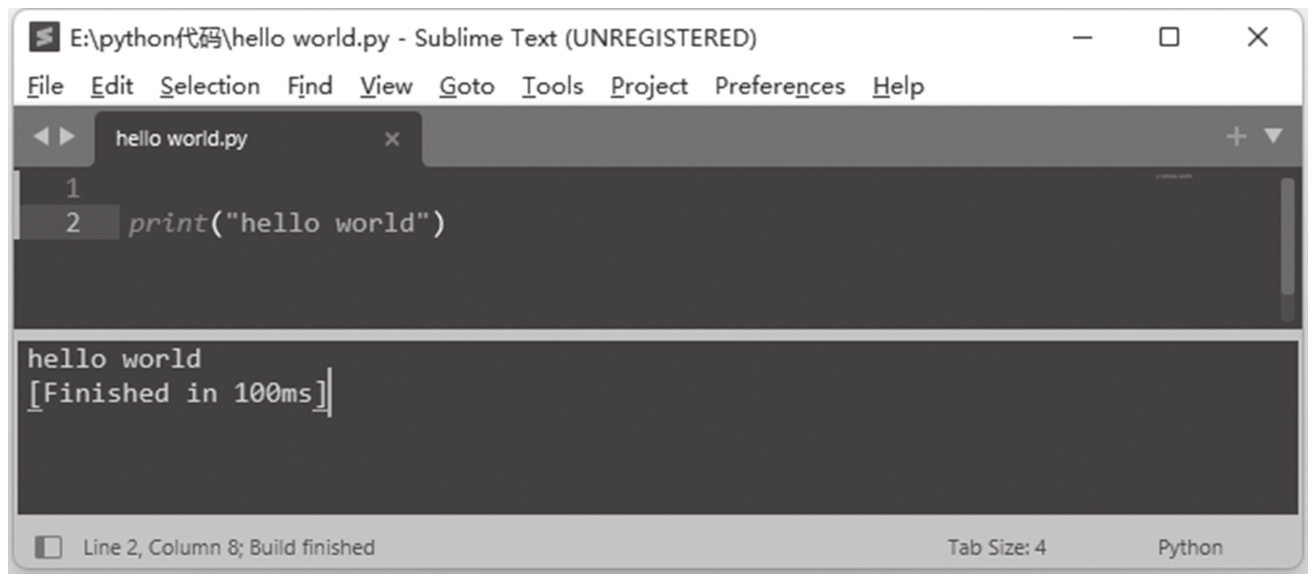Viewport: 1312px width, 578px height.
Task: Click the print("hello world") code line
Action: (286, 223)
